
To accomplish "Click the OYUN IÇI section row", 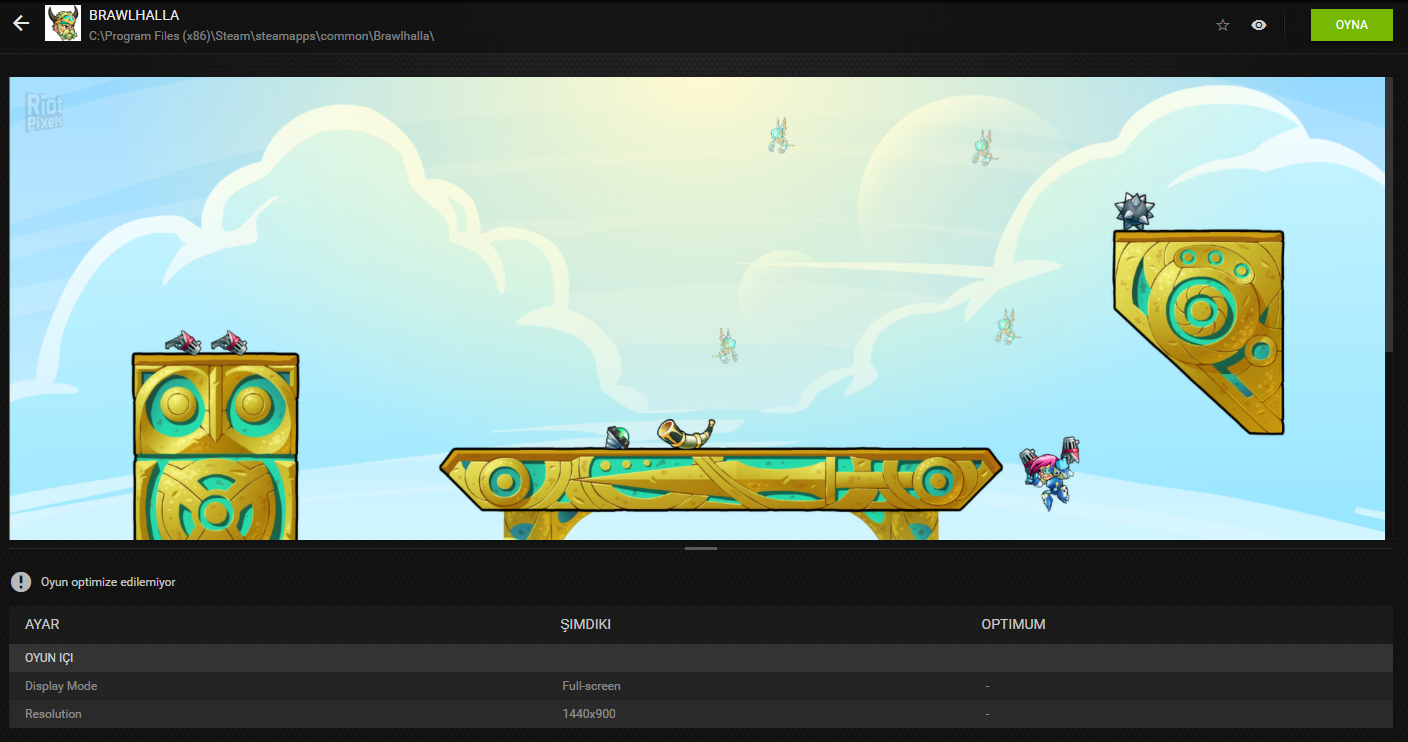I will 701,658.
